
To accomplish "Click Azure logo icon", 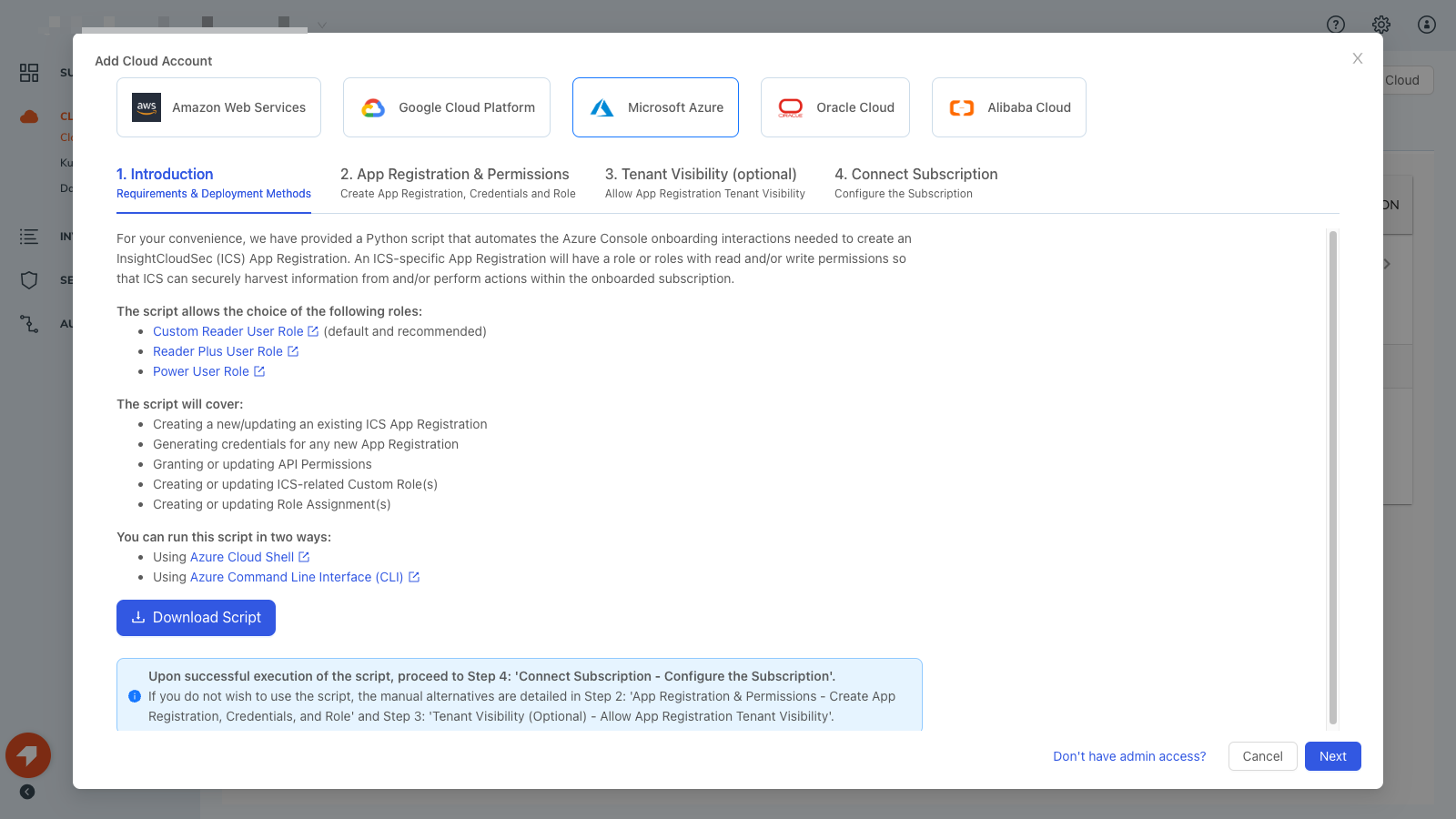I will pyautogui.click(x=602, y=107).
